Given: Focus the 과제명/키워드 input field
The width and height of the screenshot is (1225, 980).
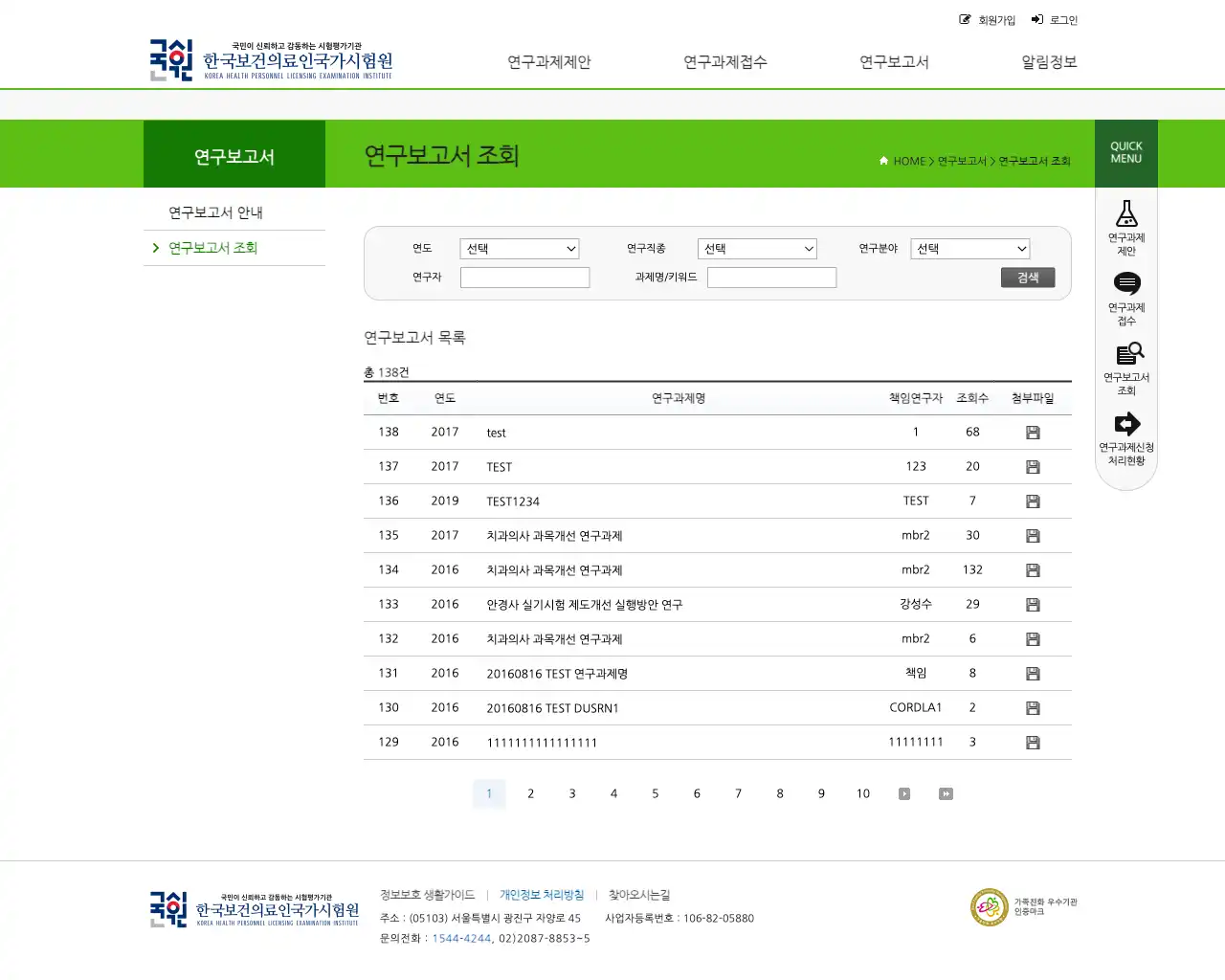Looking at the screenshot, I should tap(771, 278).
